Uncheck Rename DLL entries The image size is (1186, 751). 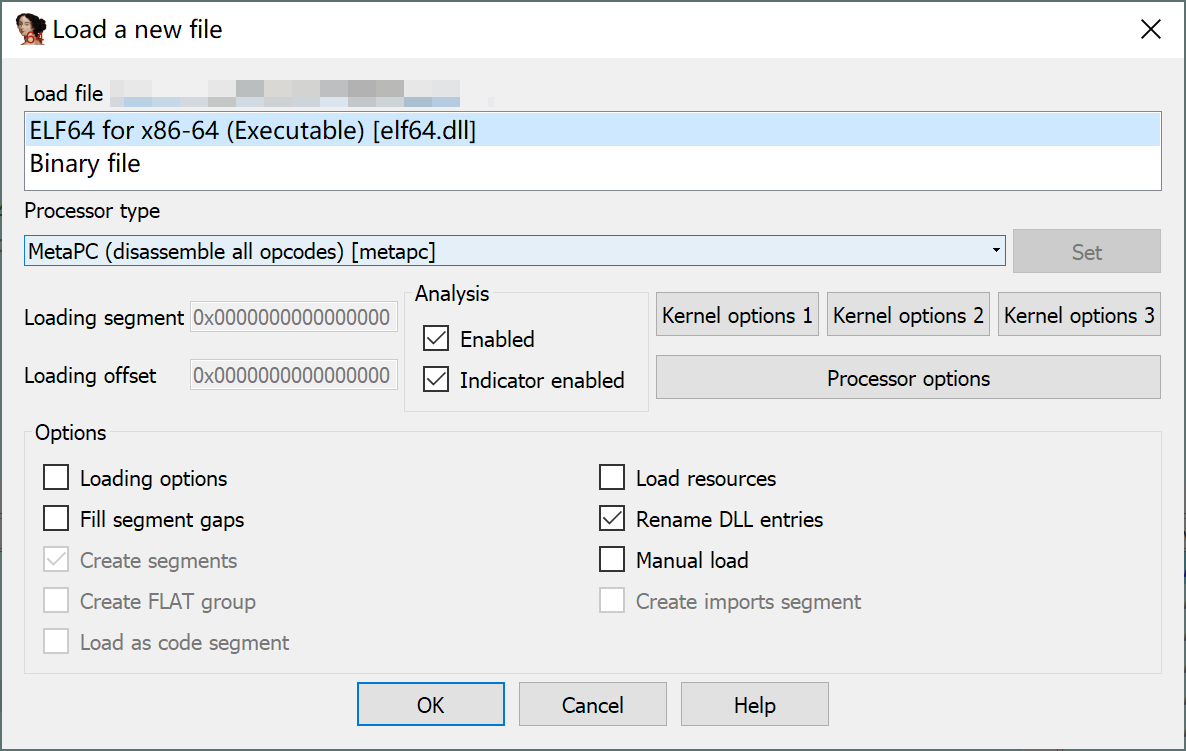pyautogui.click(x=612, y=519)
